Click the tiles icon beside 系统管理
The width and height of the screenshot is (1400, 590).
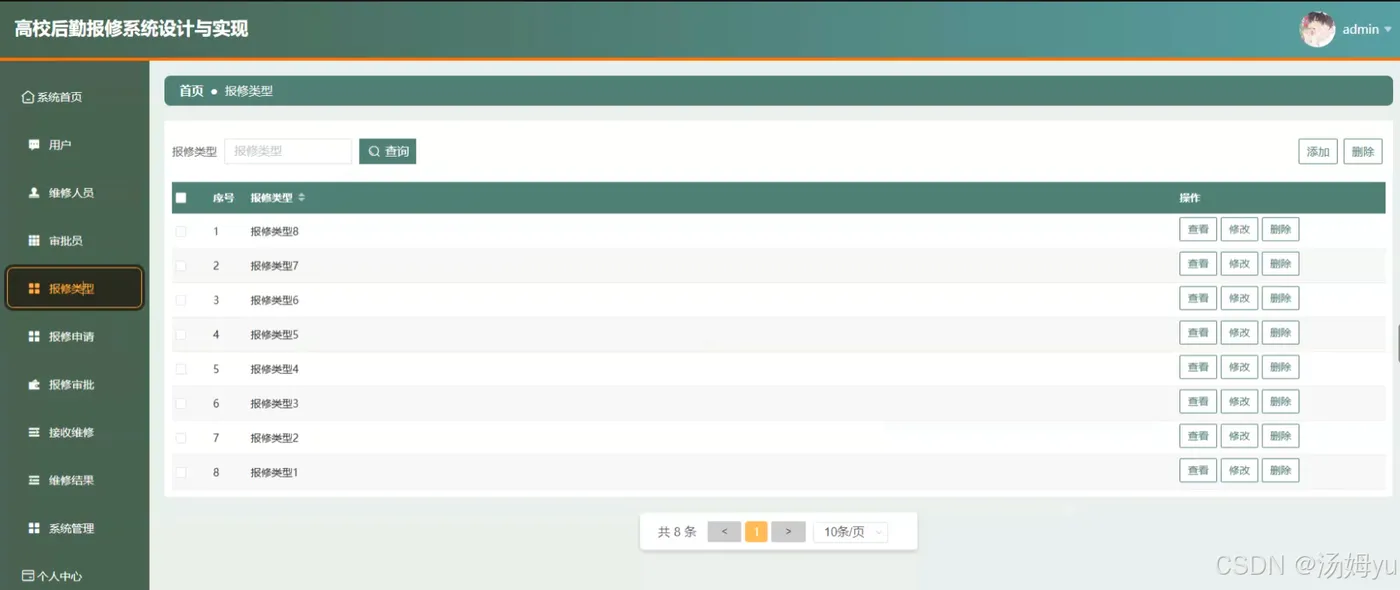[34, 528]
